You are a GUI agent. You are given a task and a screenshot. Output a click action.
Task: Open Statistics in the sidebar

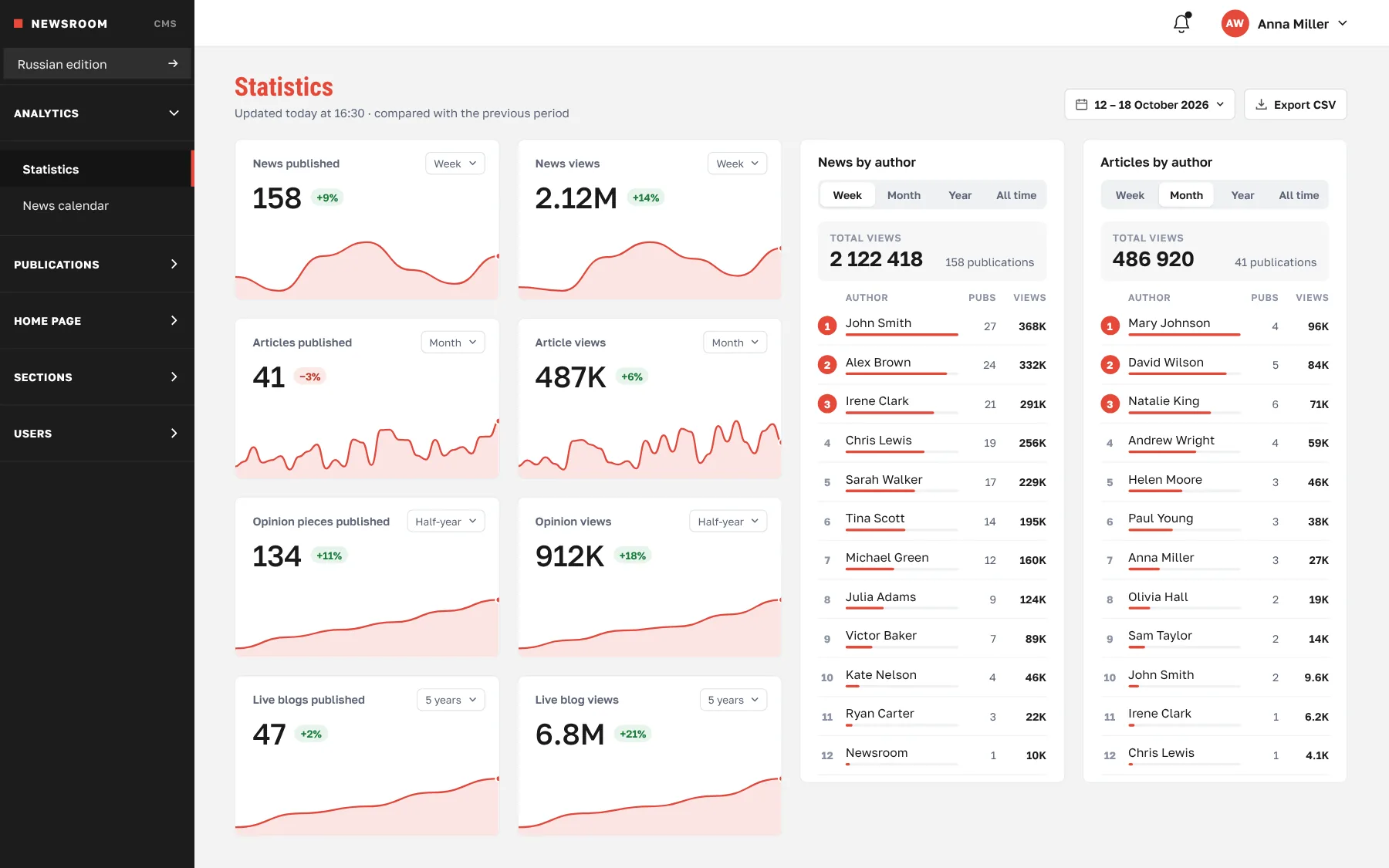(x=96, y=169)
